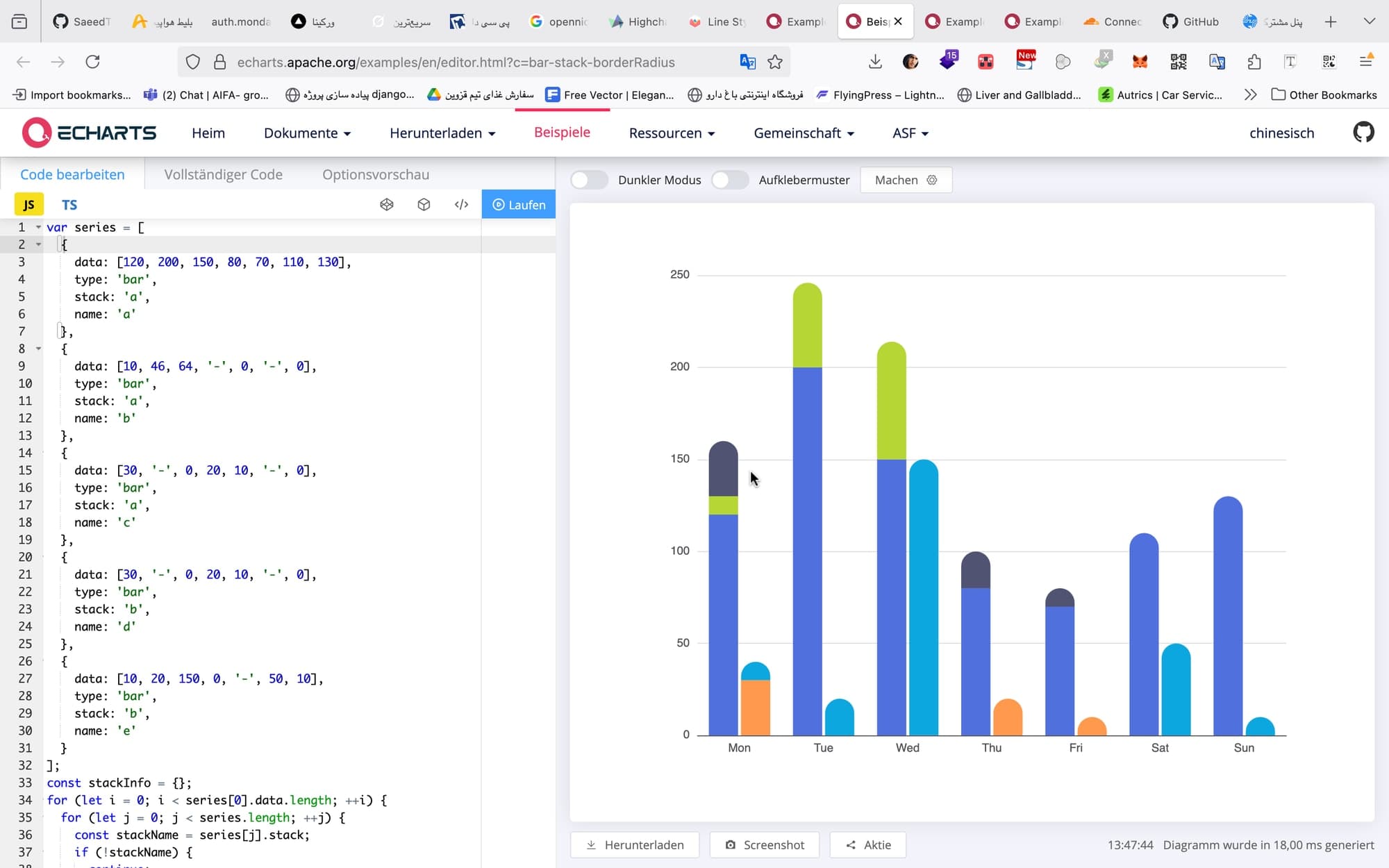
Task: Expand the Dokumente dropdown menu
Action: point(307,133)
